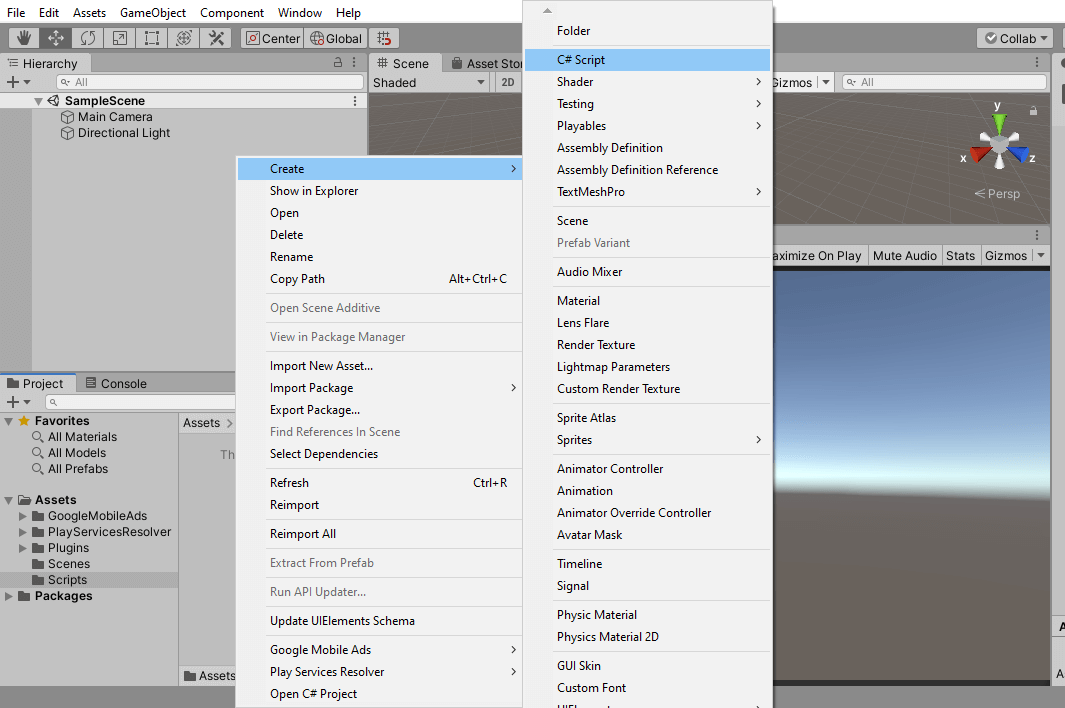
Task: Open the Collab dropdown
Action: (1015, 38)
